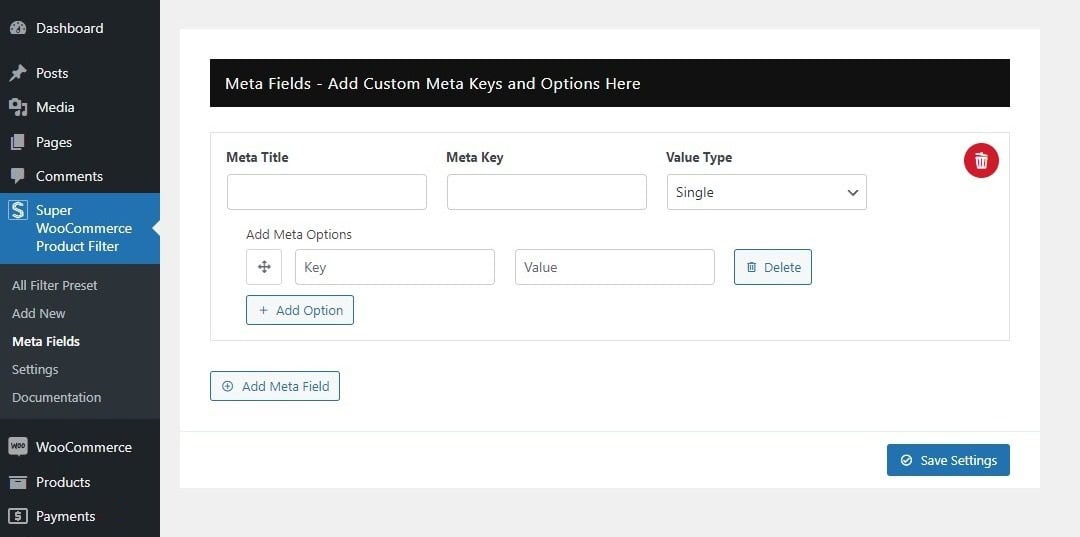Click the Media icon in sidebar
Screen dimensions: 1080x537
pos(18,107)
